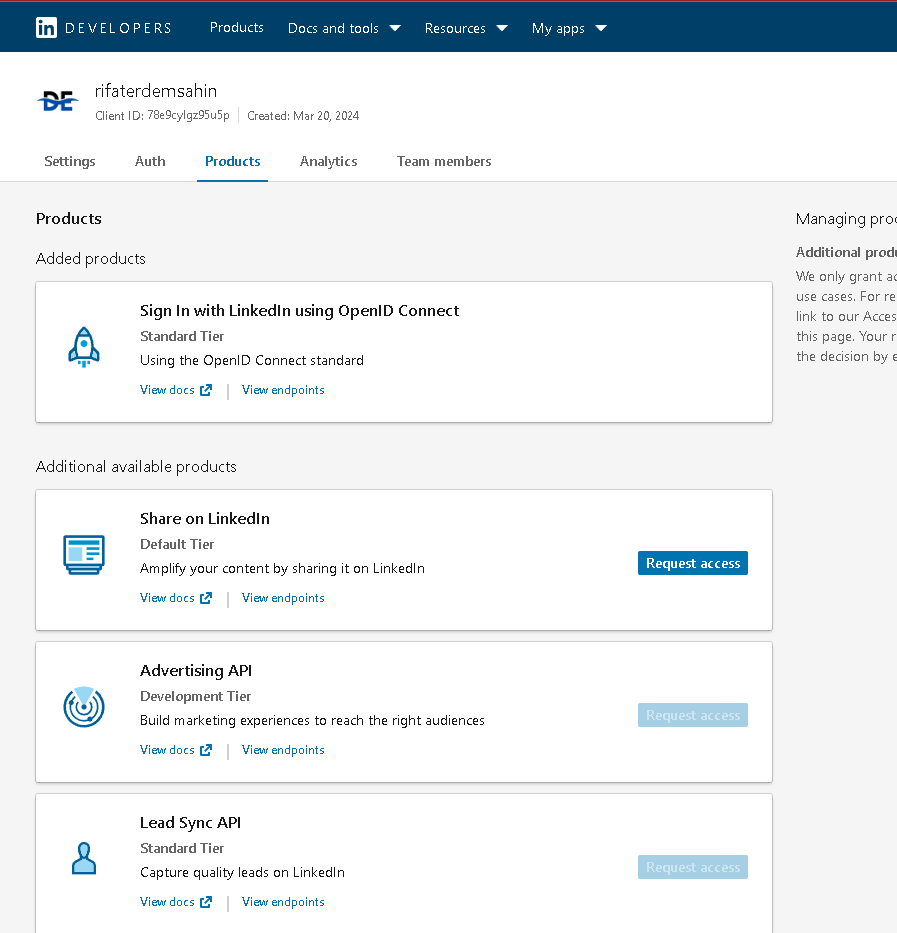Open View docs for Advertising API

[x=176, y=750]
